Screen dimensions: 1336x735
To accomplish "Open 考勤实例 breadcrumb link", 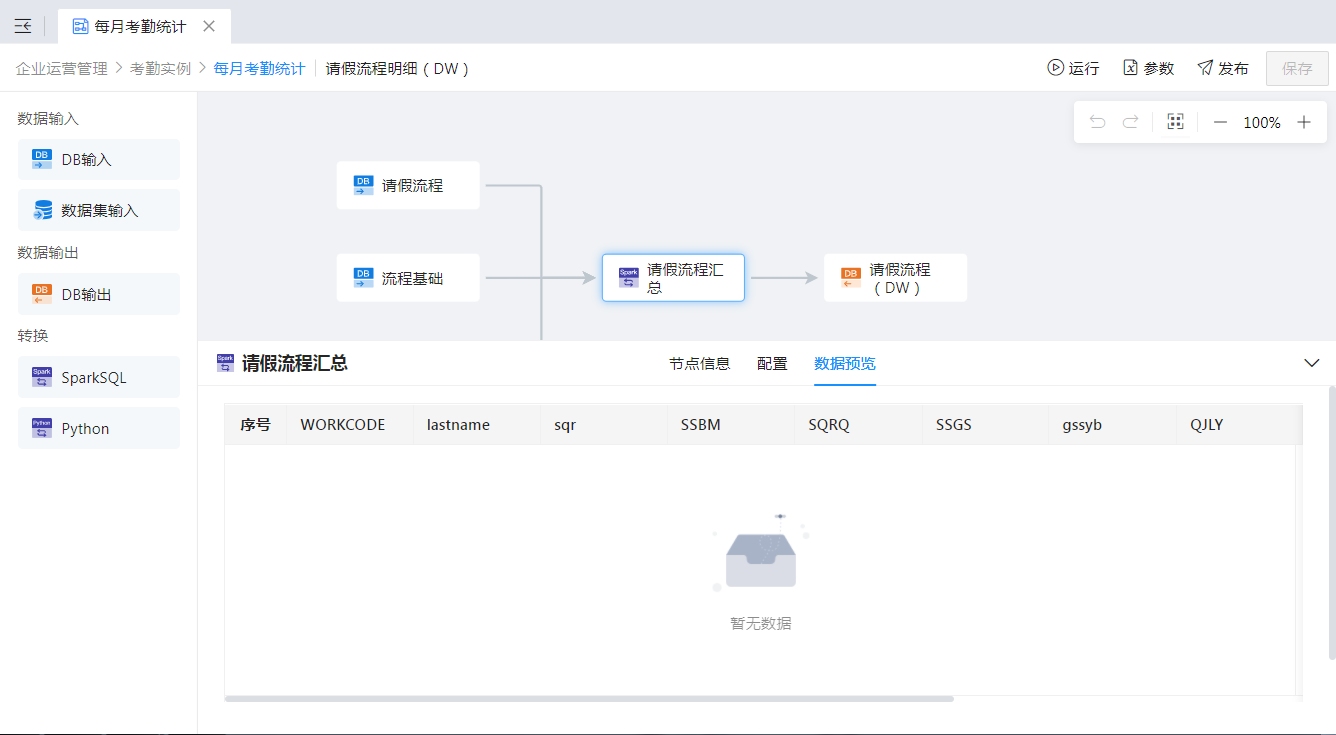I will (x=160, y=69).
